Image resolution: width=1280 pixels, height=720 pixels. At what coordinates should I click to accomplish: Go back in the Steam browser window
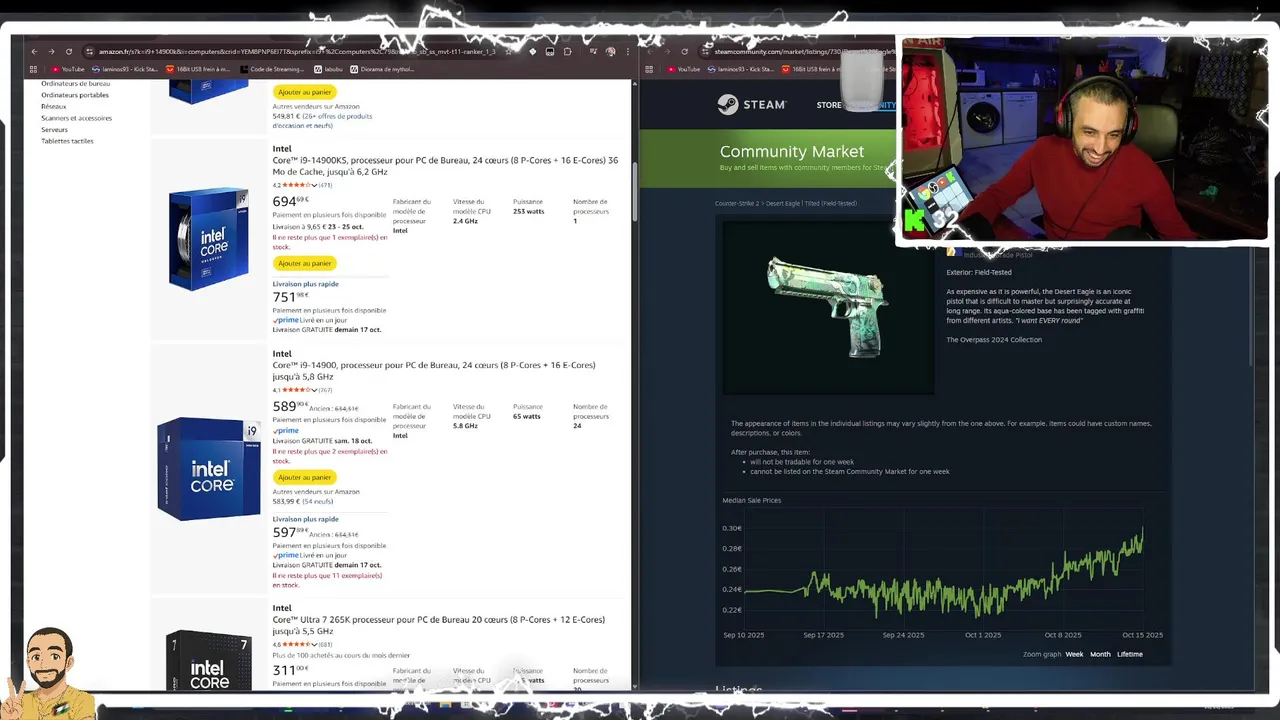click(650, 51)
